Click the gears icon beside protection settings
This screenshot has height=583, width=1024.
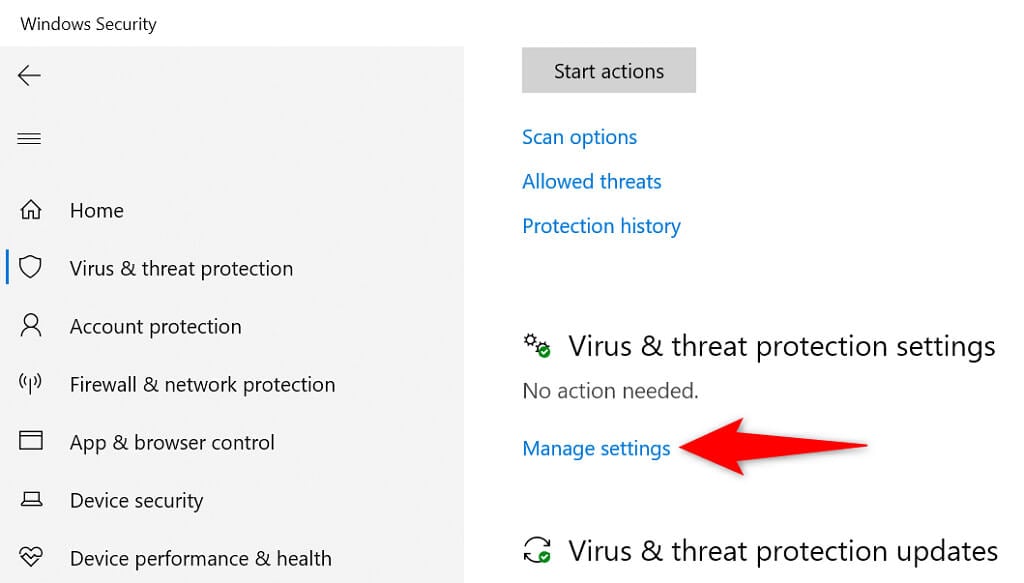537,346
